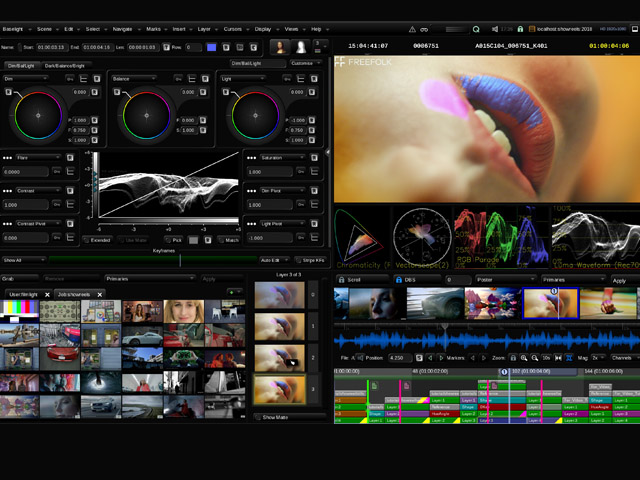The height and width of the screenshot is (480, 640).
Task: Zoom in on the timeline with magnifier plus
Action: tap(524, 358)
